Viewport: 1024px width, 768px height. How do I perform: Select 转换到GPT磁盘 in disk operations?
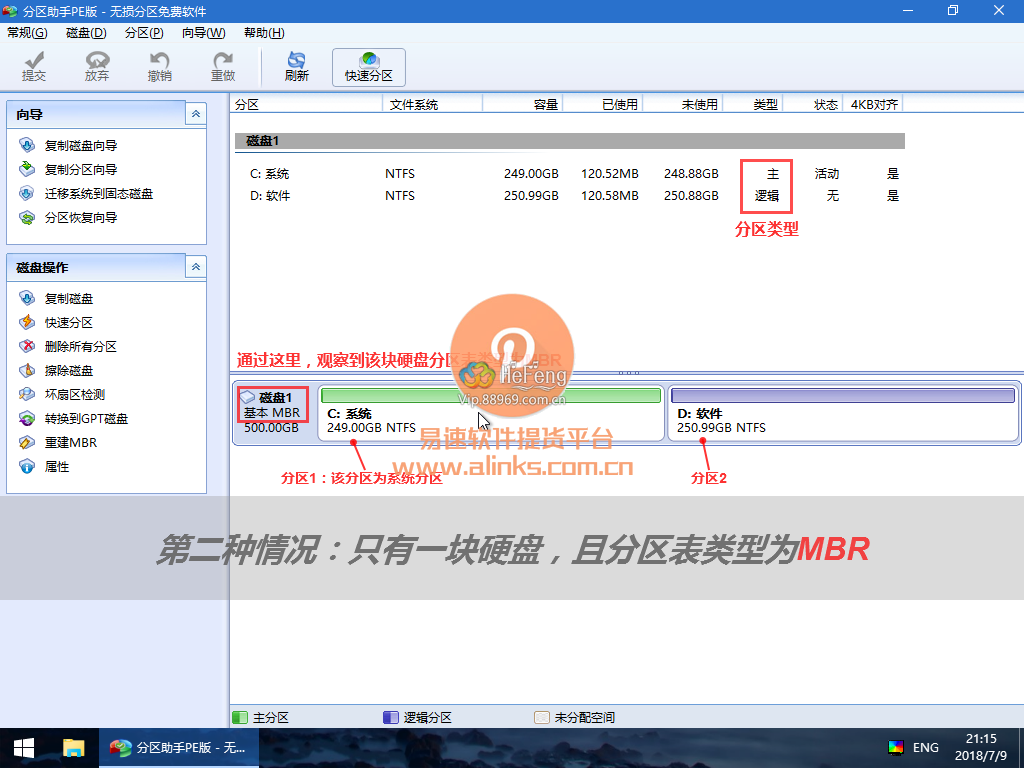coord(86,419)
